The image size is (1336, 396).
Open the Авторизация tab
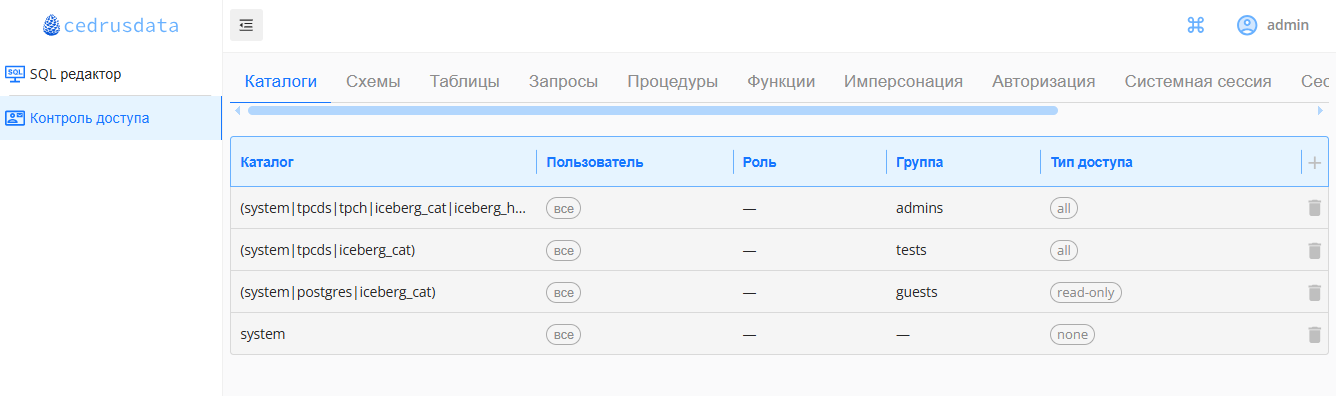(1043, 82)
